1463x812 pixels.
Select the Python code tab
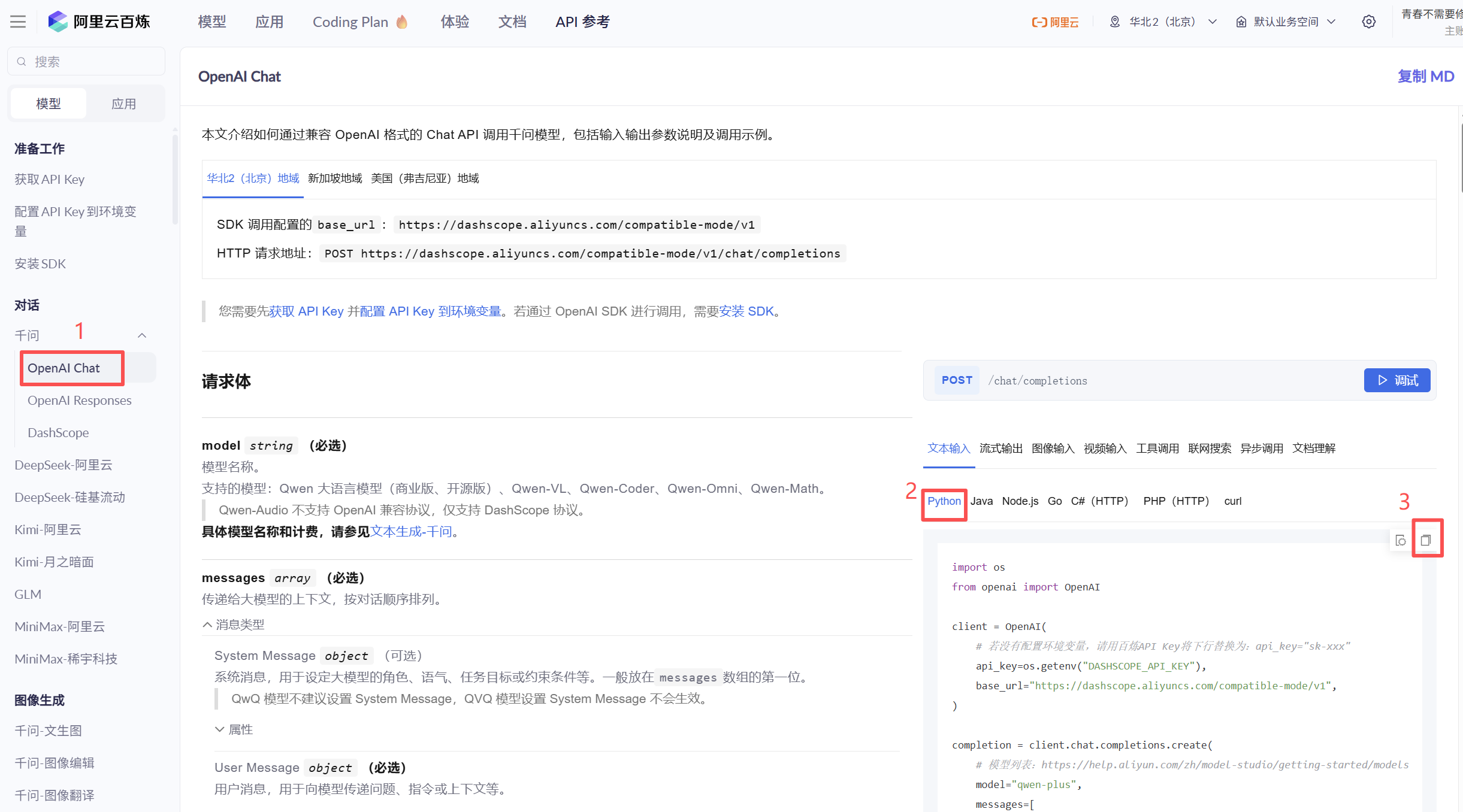coord(944,501)
